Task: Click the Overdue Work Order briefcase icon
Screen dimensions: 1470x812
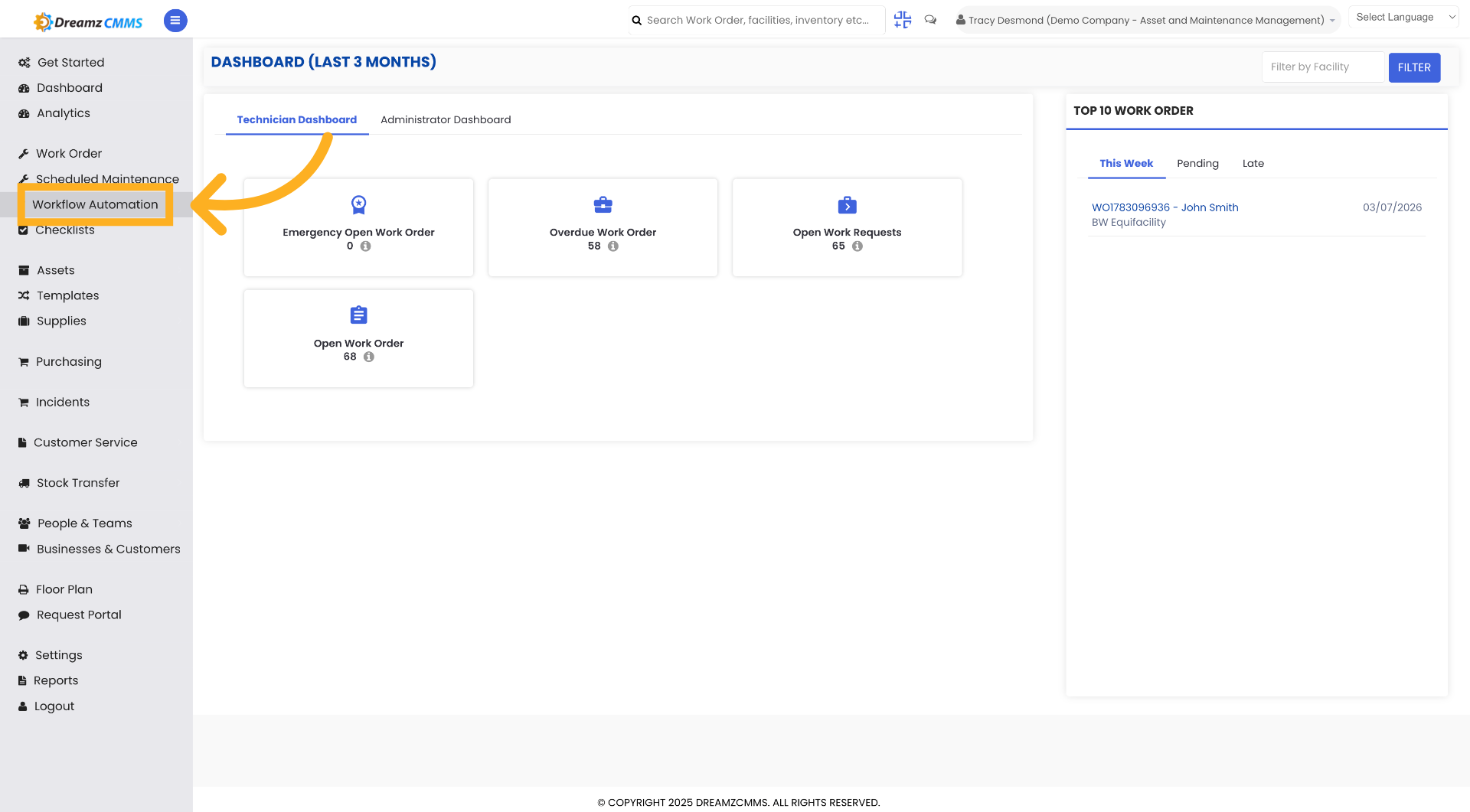Action: [x=603, y=204]
